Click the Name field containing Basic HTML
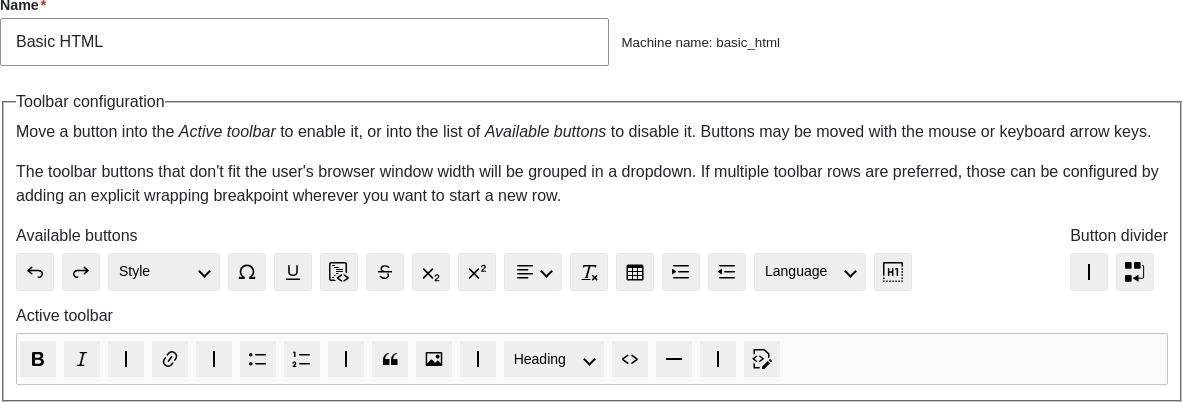Screen dimensions: 1182x402 (x=305, y=42)
